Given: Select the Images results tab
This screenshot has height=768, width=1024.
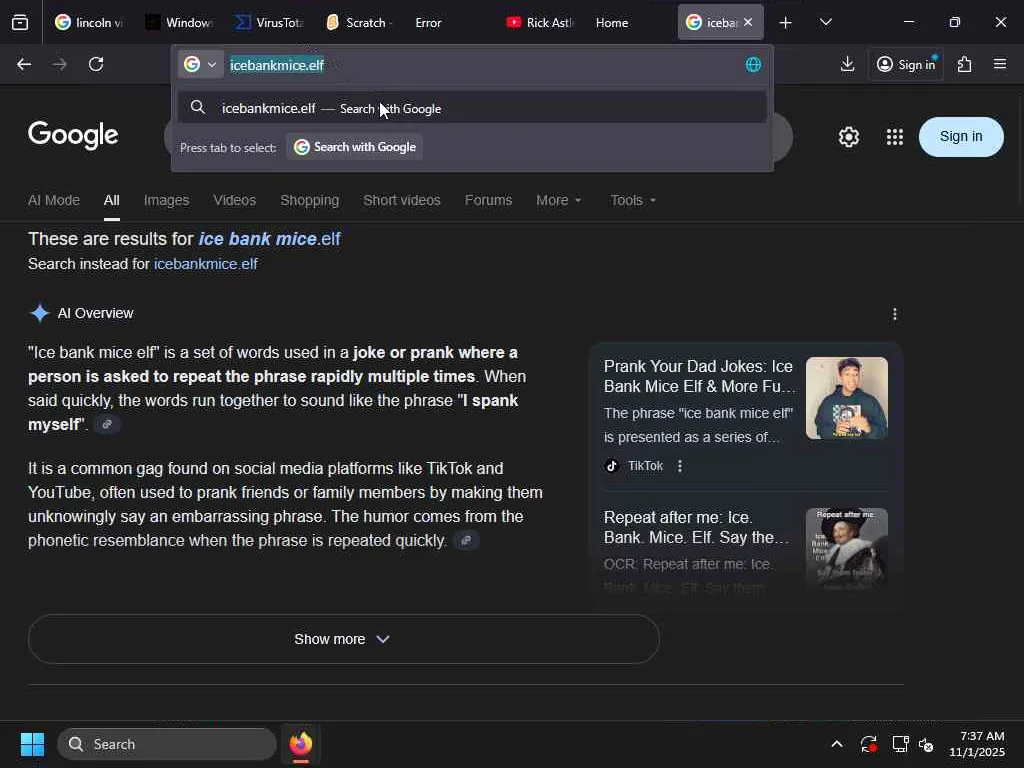Looking at the screenshot, I should pos(167,200).
